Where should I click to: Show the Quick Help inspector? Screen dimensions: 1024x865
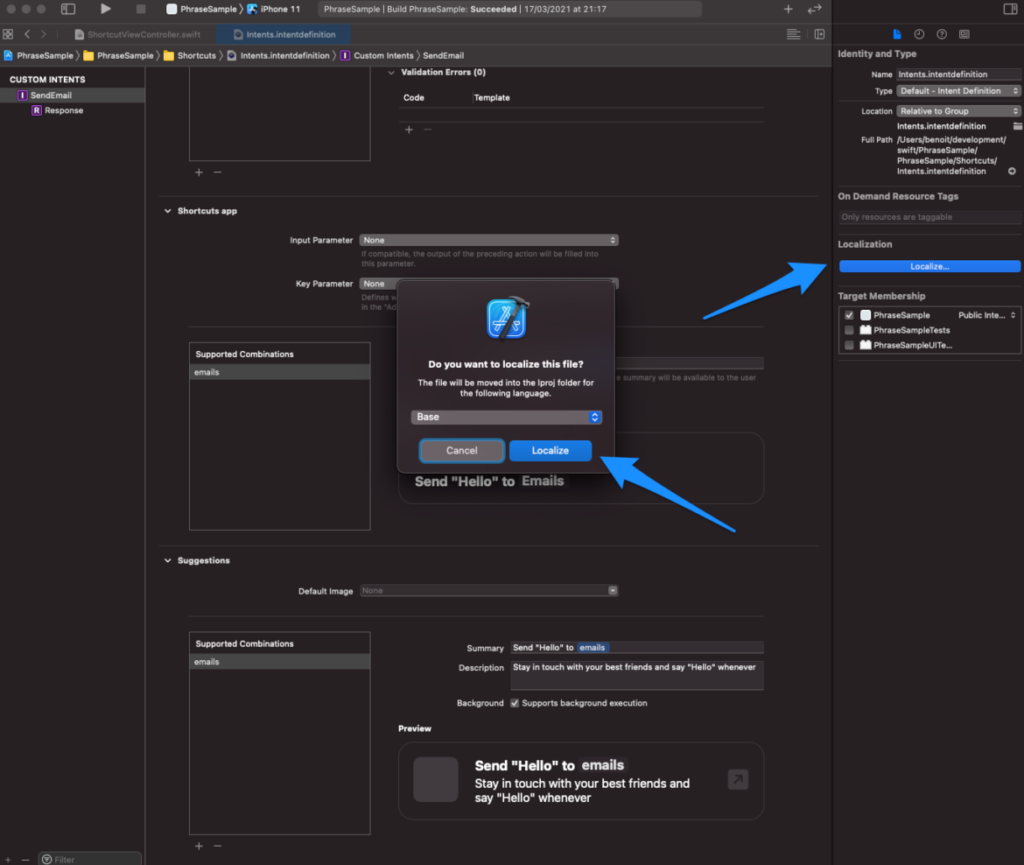coord(942,35)
